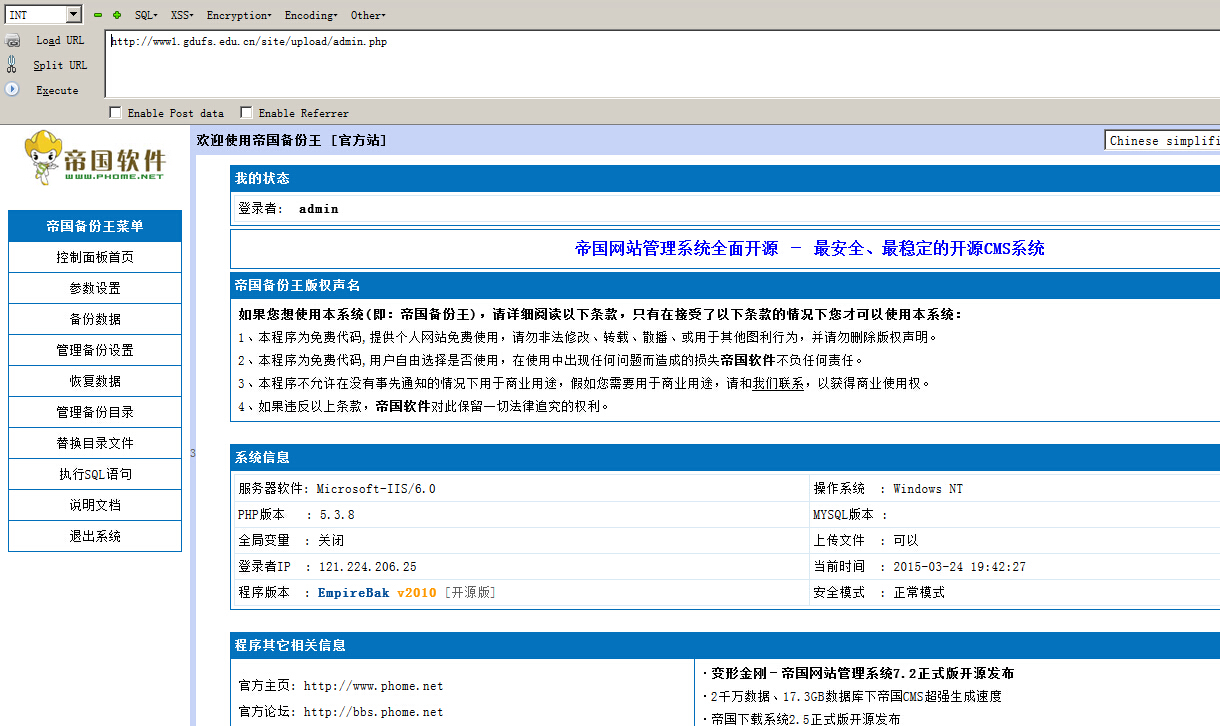The height and width of the screenshot is (726, 1220).
Task: Open 替换目录文件 menu item
Action: (x=95, y=443)
